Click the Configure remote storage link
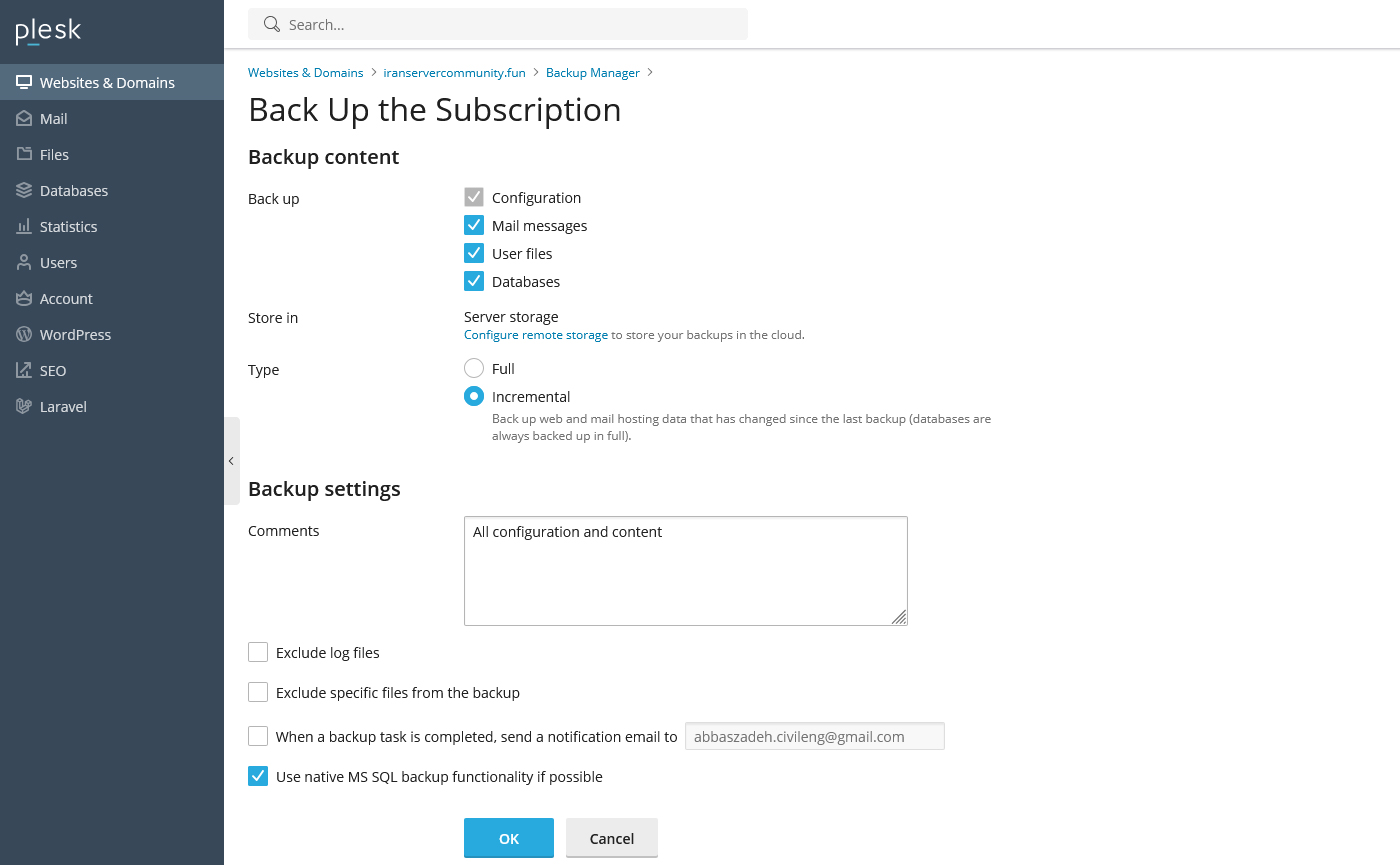 click(x=535, y=335)
